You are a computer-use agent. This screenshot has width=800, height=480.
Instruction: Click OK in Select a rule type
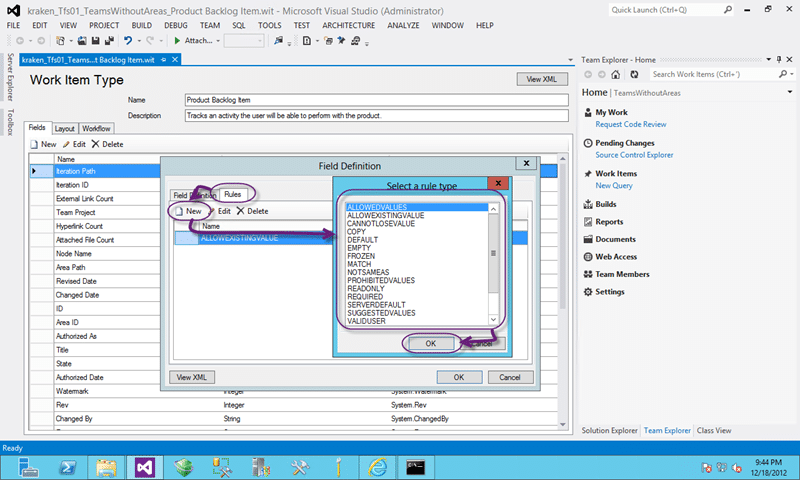pyautogui.click(x=431, y=343)
